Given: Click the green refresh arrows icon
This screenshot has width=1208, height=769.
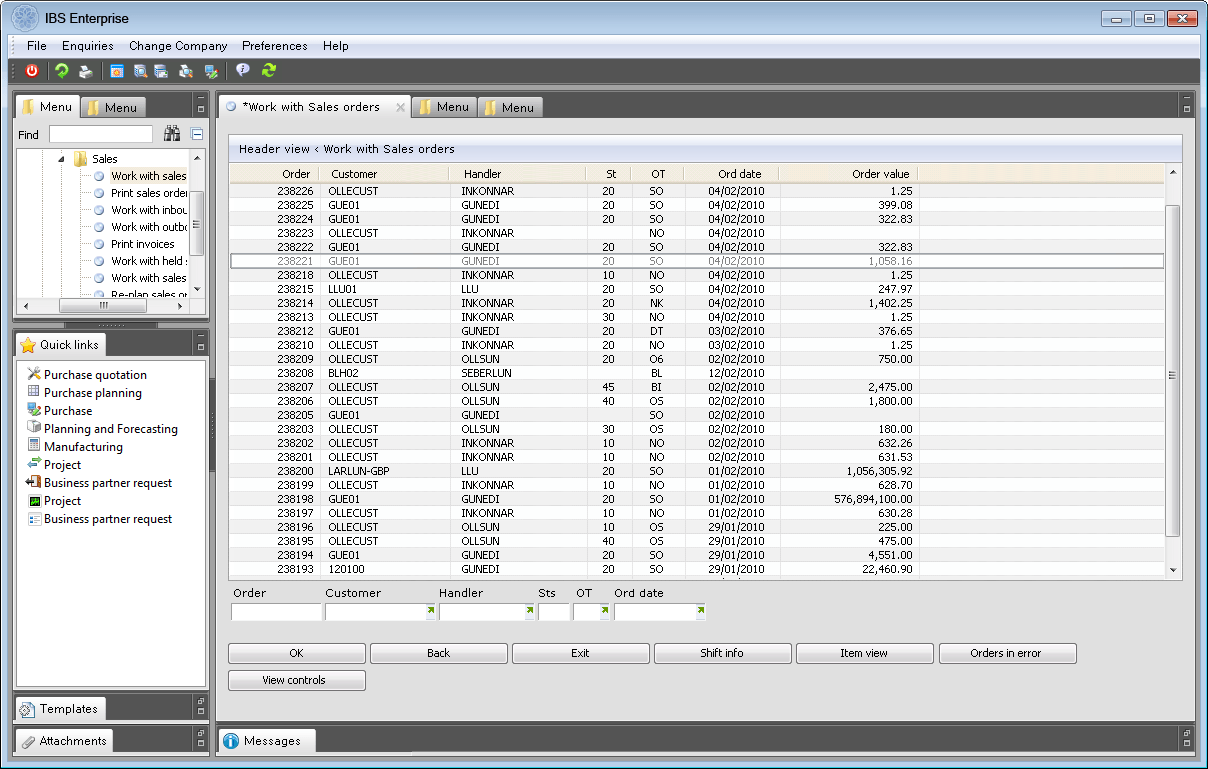Looking at the screenshot, I should click(269, 71).
